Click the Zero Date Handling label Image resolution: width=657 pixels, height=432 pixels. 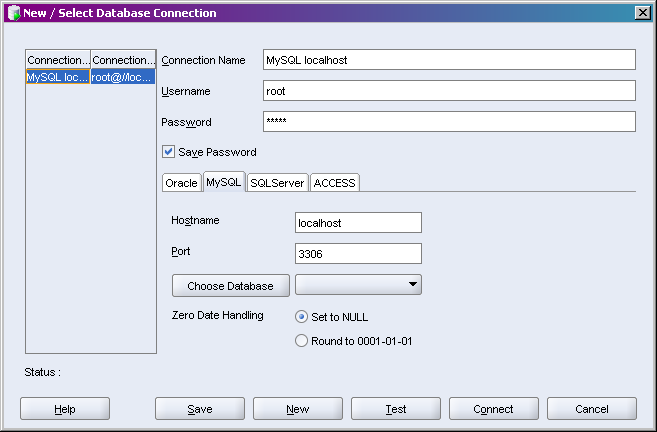(217, 315)
